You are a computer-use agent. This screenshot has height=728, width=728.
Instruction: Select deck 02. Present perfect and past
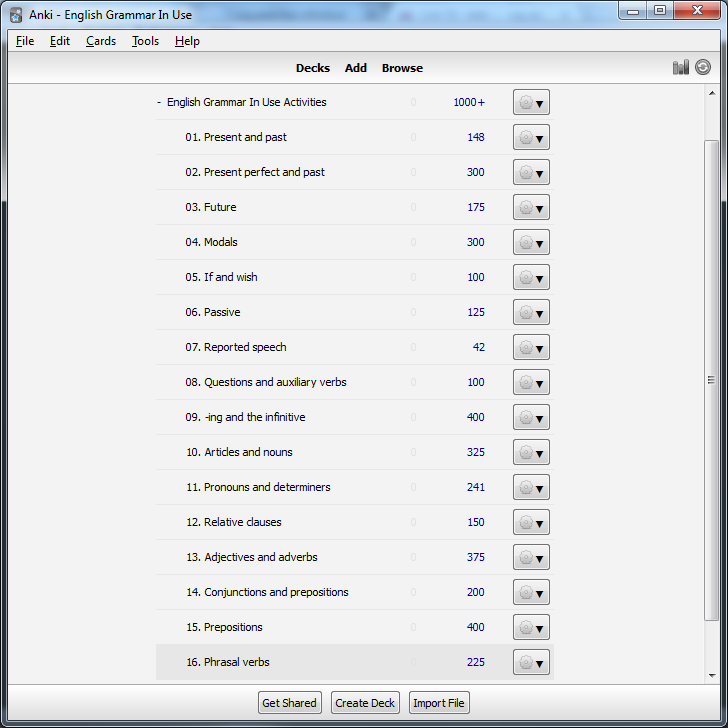(255, 172)
